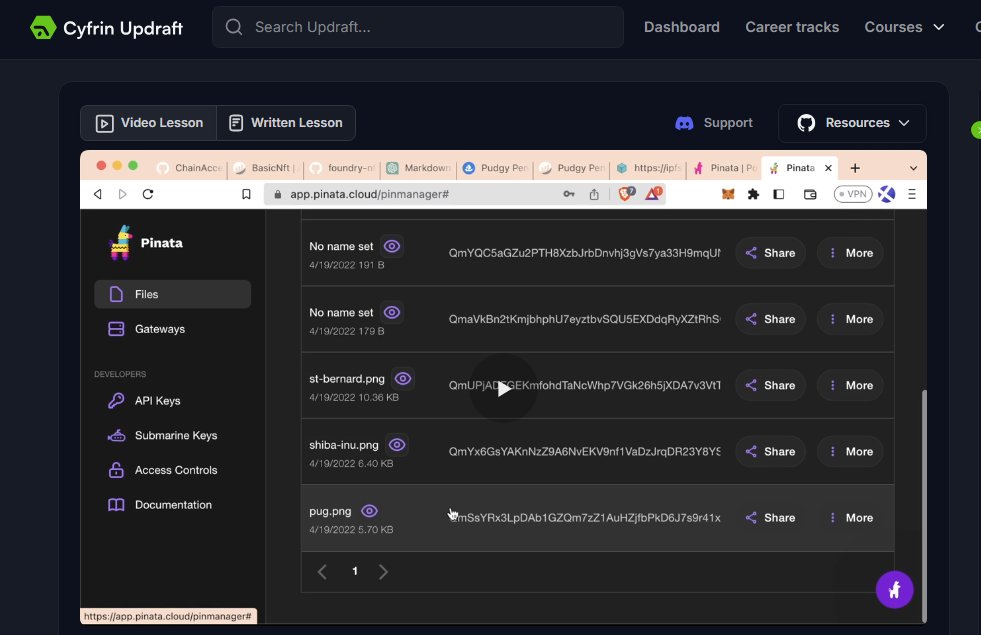Open the browser hamburger menu

[912, 194]
